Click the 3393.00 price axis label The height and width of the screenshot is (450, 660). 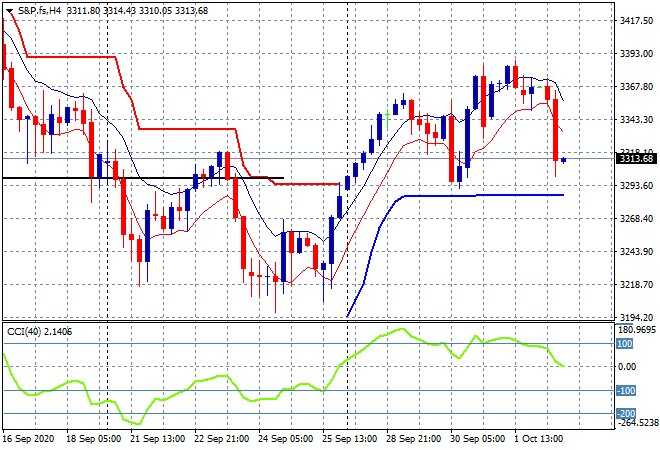point(636,53)
